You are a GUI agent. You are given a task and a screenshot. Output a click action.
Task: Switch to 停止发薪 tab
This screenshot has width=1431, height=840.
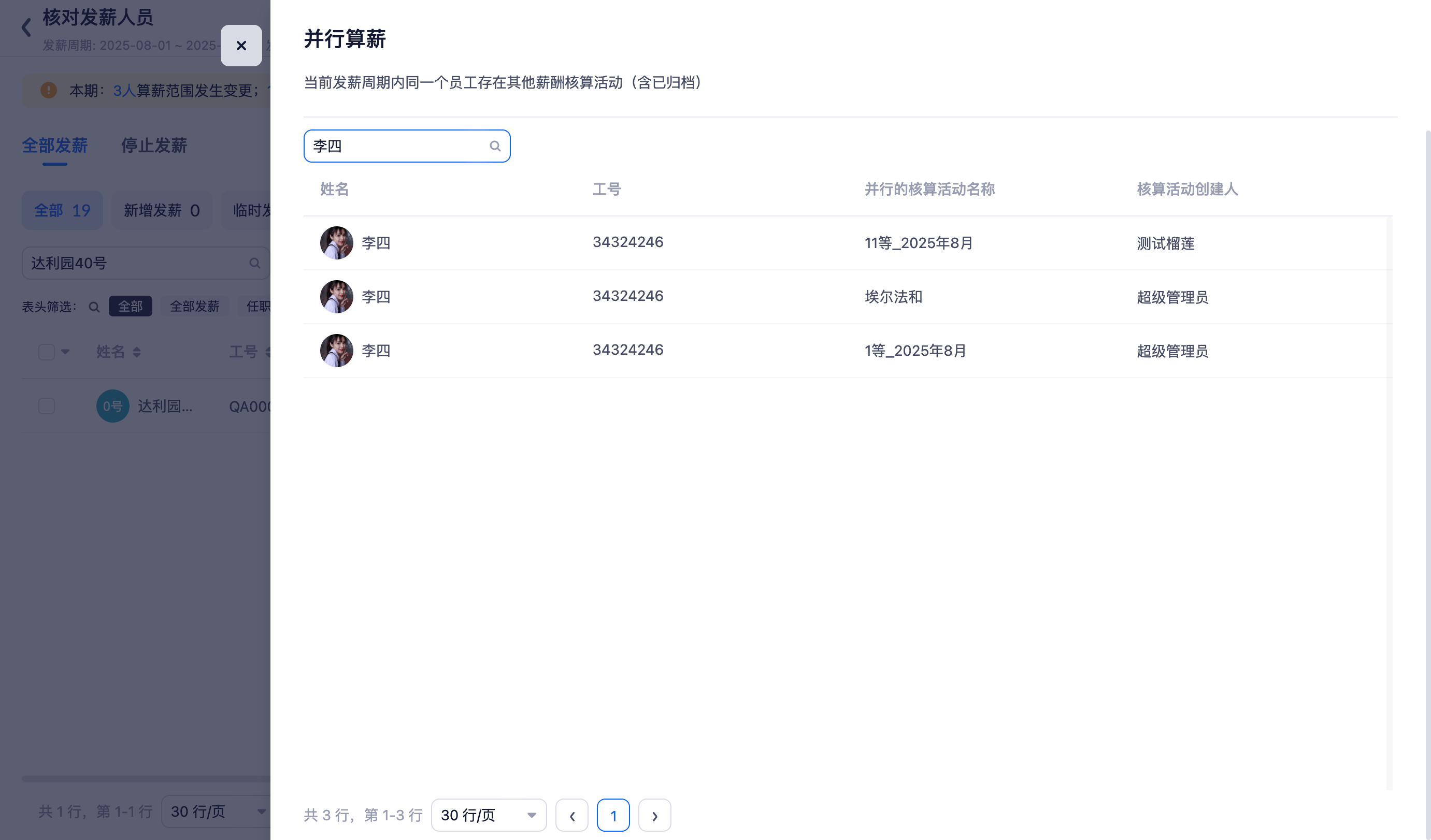point(154,146)
